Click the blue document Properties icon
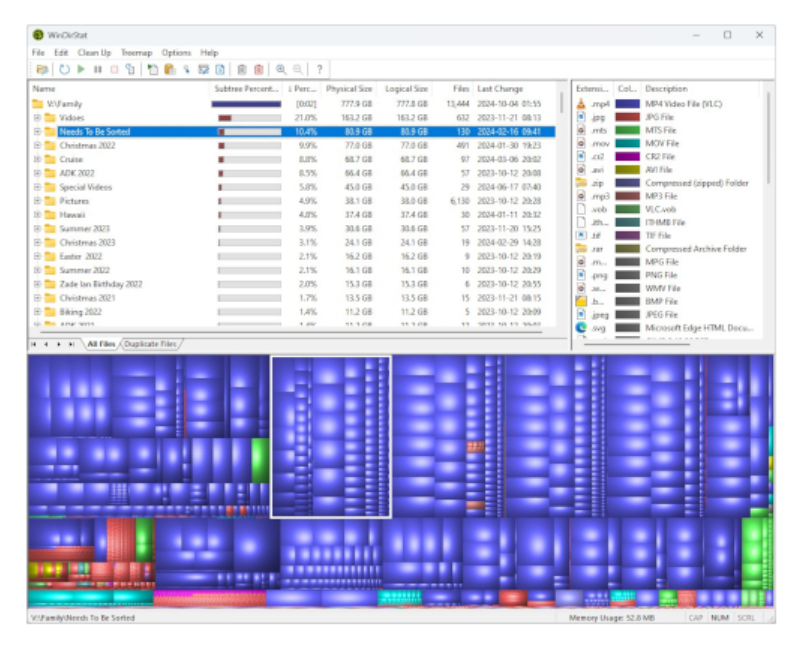 pyautogui.click(x=220, y=69)
